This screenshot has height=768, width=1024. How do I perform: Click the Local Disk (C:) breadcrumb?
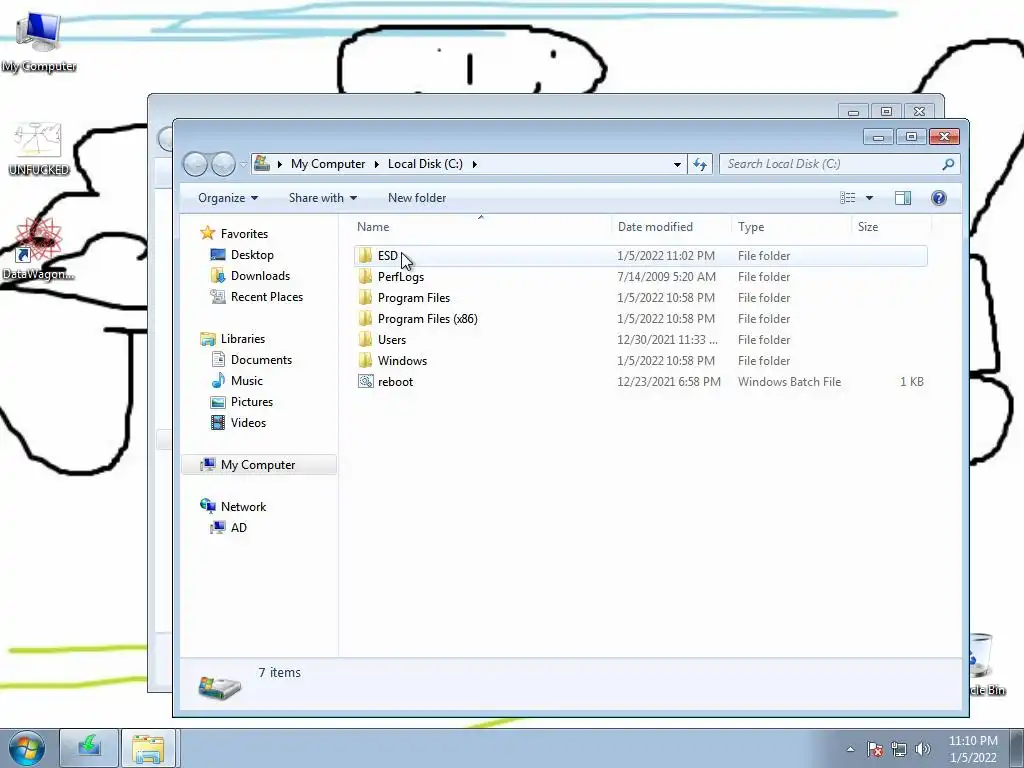point(425,164)
